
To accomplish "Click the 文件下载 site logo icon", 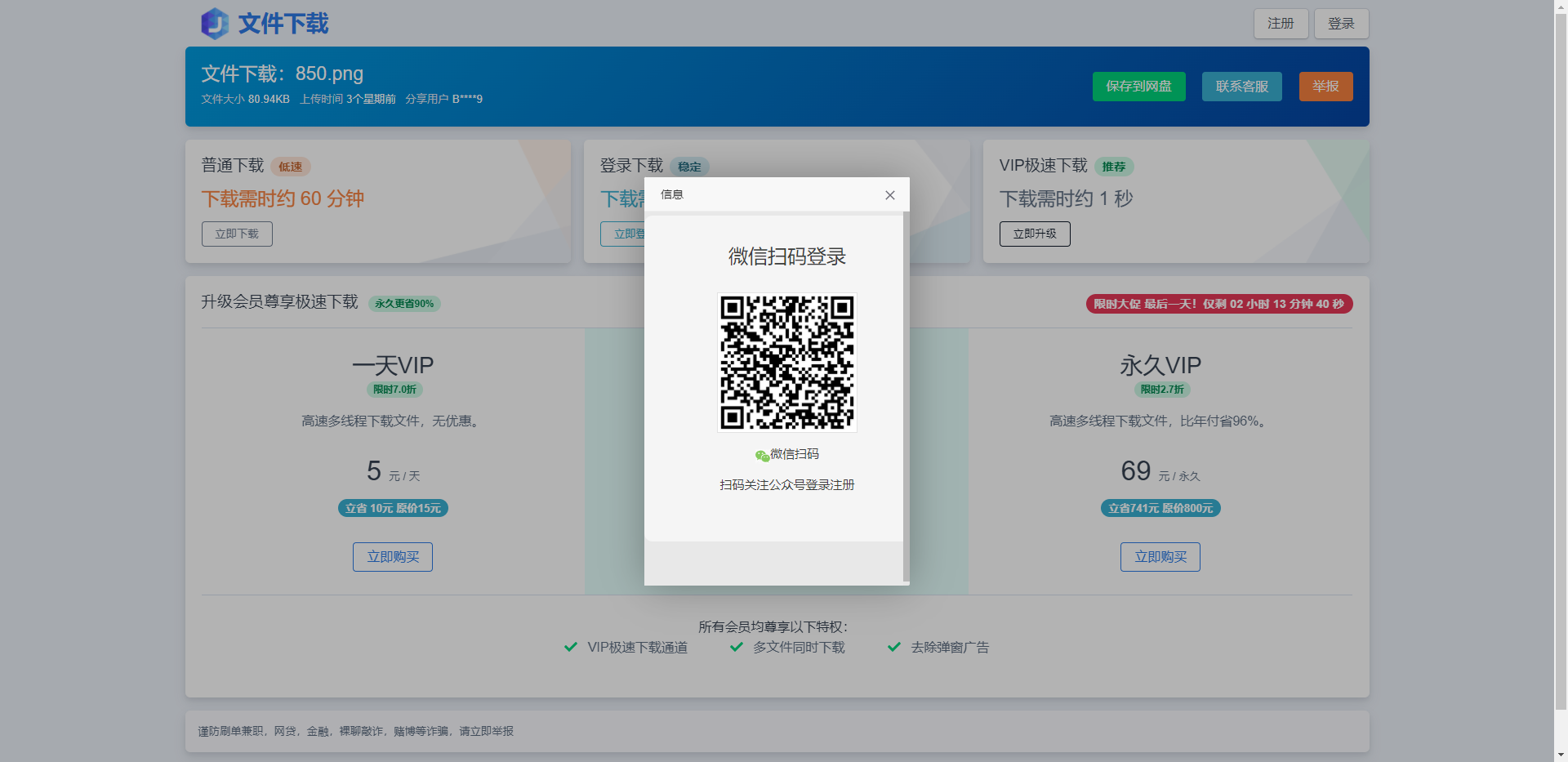I will tap(215, 24).
